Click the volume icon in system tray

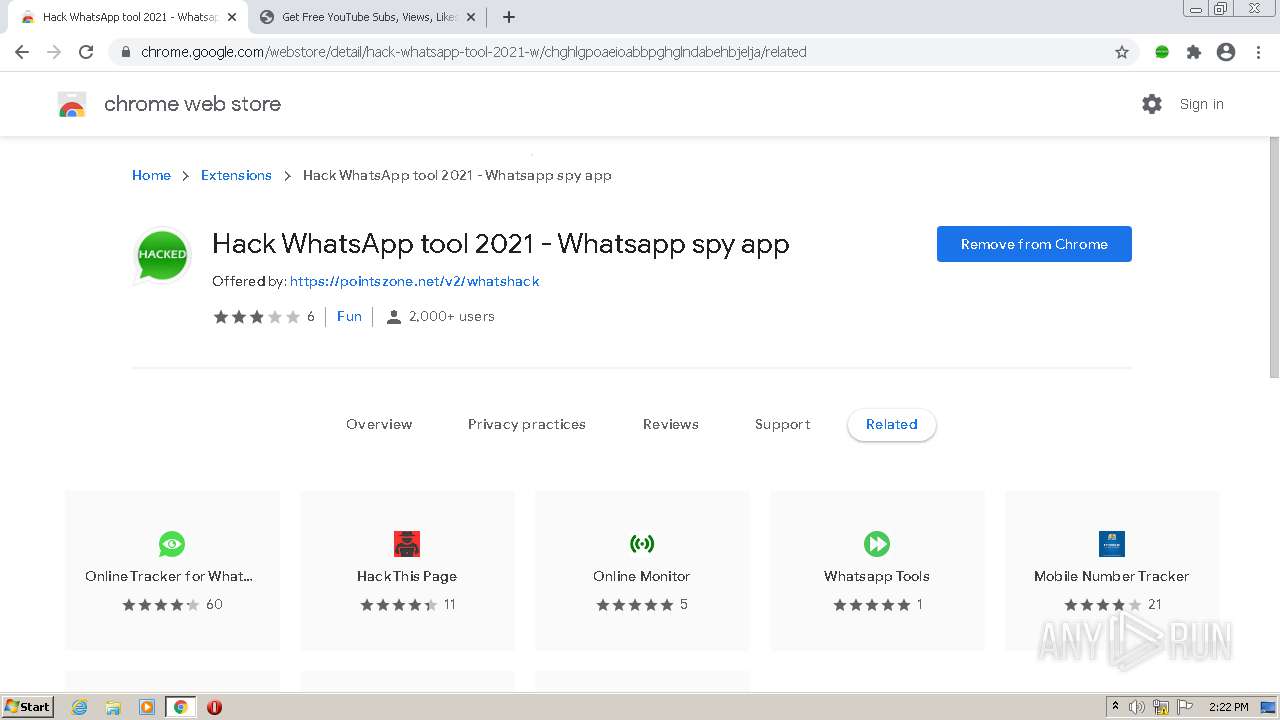point(1137,707)
